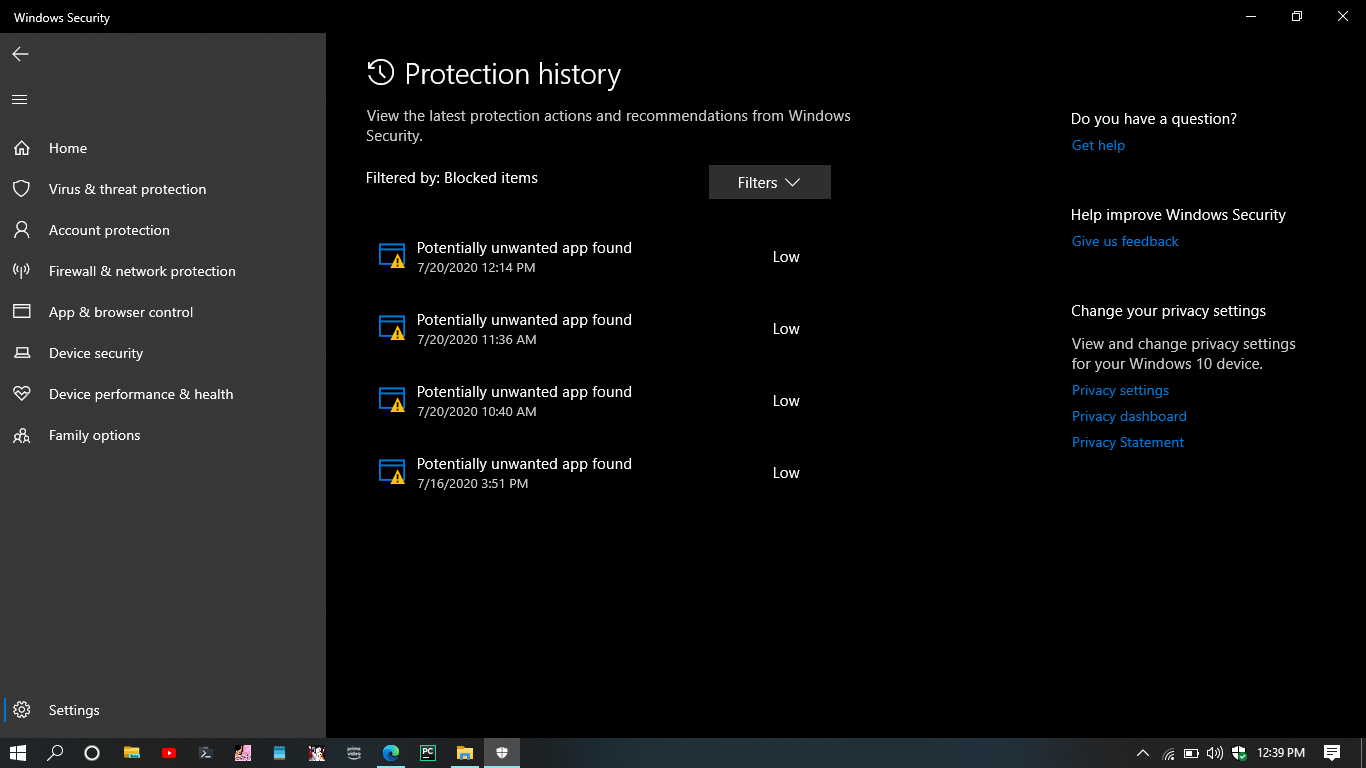
Task: Click the Protection history heading
Action: tap(513, 74)
